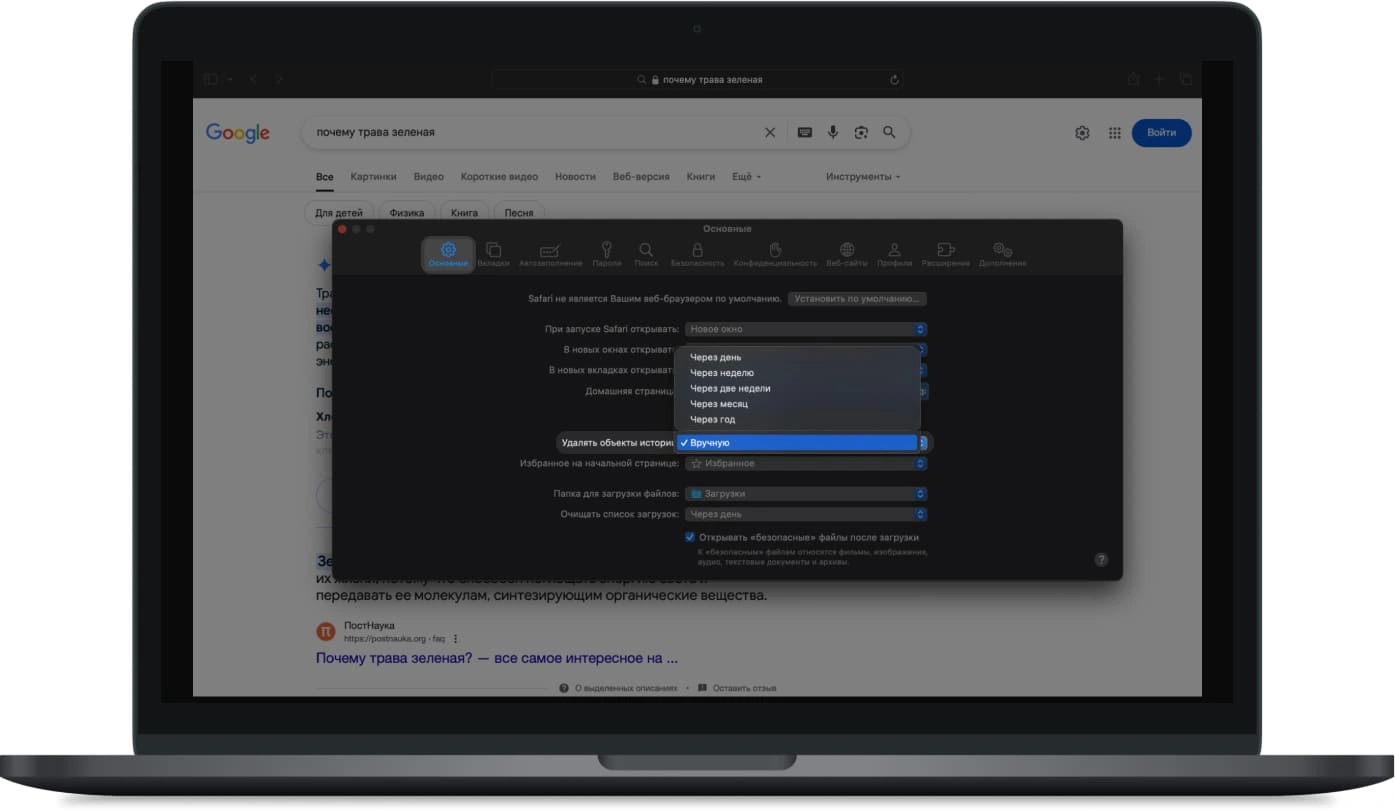
Task: Expand the Google Инструменты menu
Action: 863,177
